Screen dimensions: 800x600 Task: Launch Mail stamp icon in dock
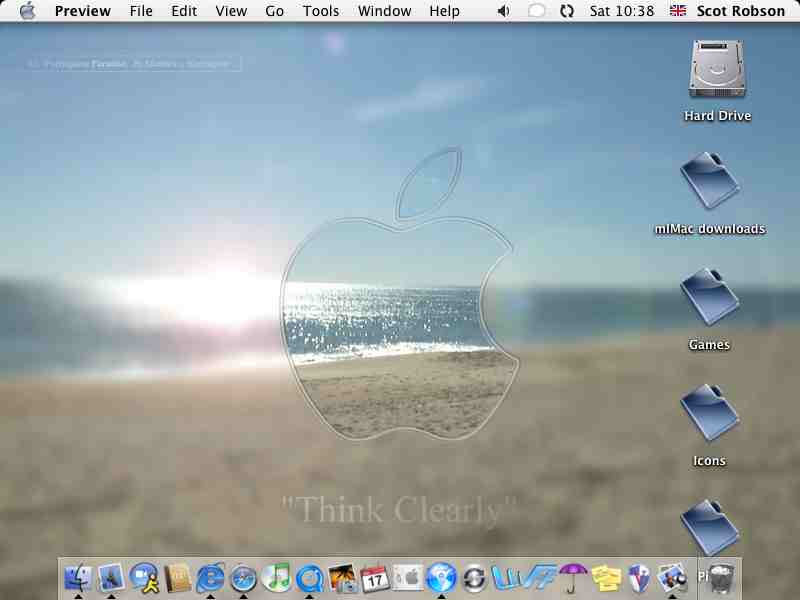pyautogui.click(x=111, y=578)
